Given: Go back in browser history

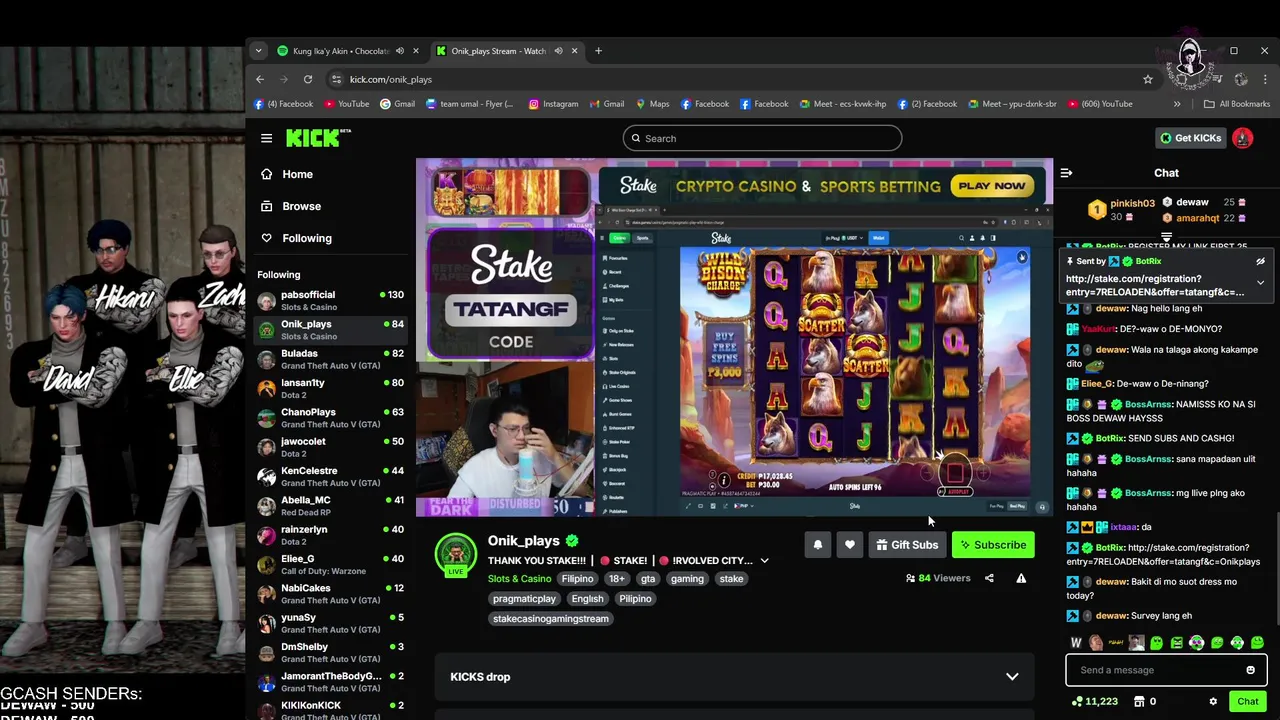Looking at the screenshot, I should (260, 79).
